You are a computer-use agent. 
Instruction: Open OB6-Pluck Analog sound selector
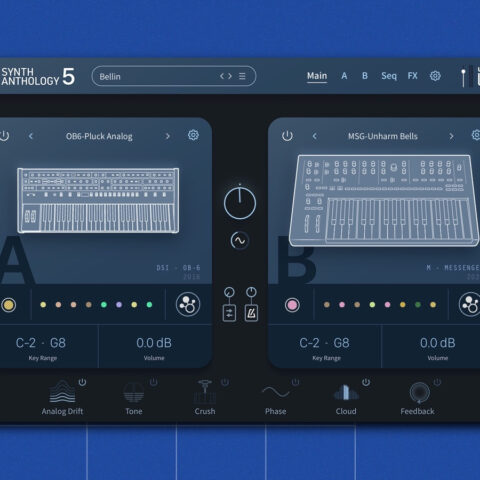pos(99,136)
